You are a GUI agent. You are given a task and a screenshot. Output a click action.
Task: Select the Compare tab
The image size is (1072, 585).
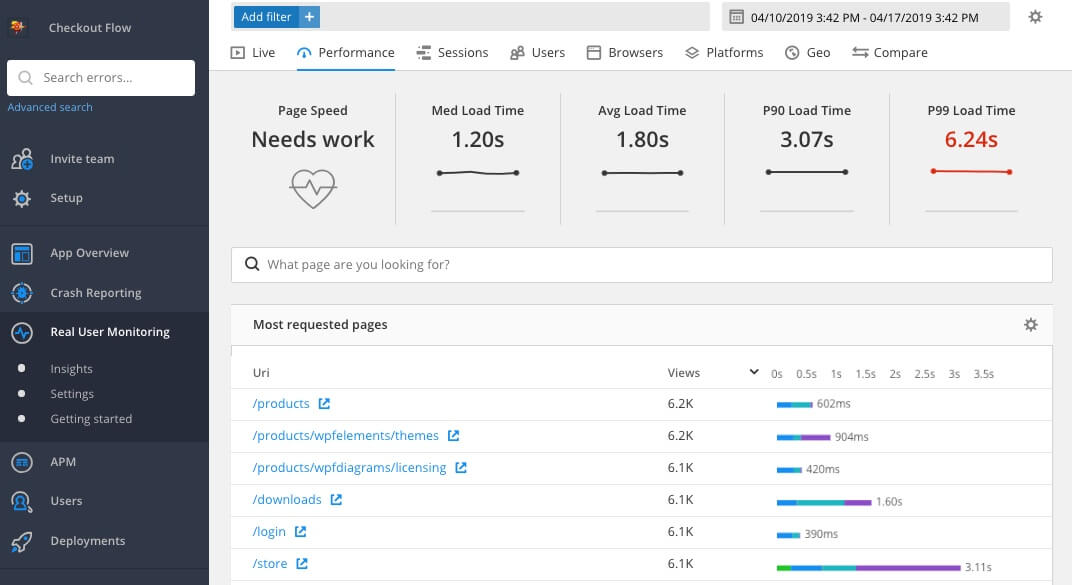pos(890,53)
